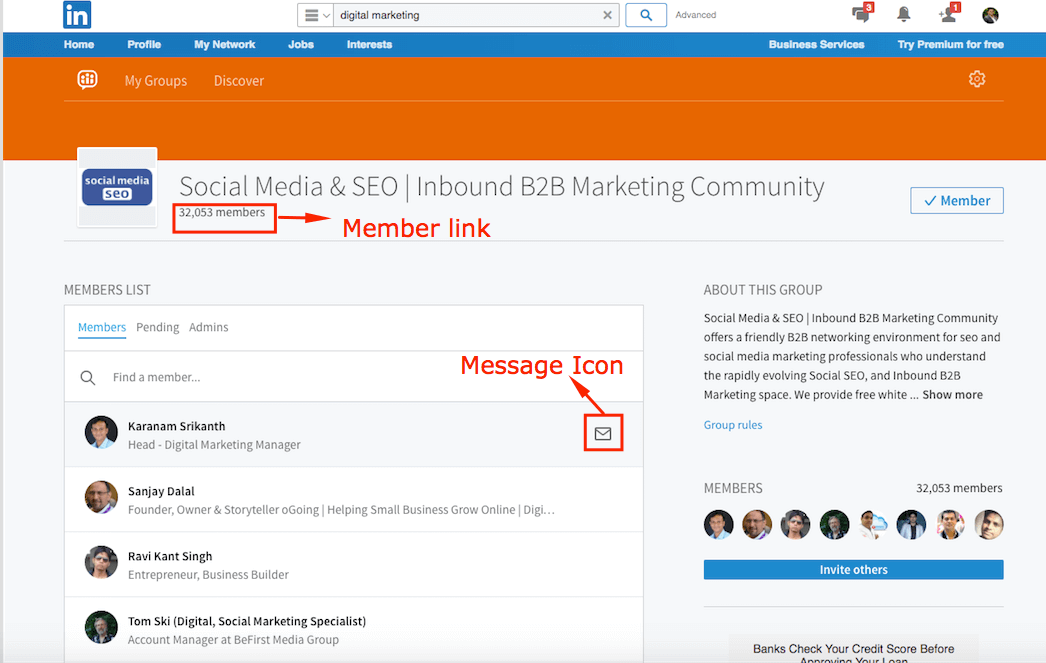Switch to Admins tab
Screen dimensions: 1046x663
209,327
